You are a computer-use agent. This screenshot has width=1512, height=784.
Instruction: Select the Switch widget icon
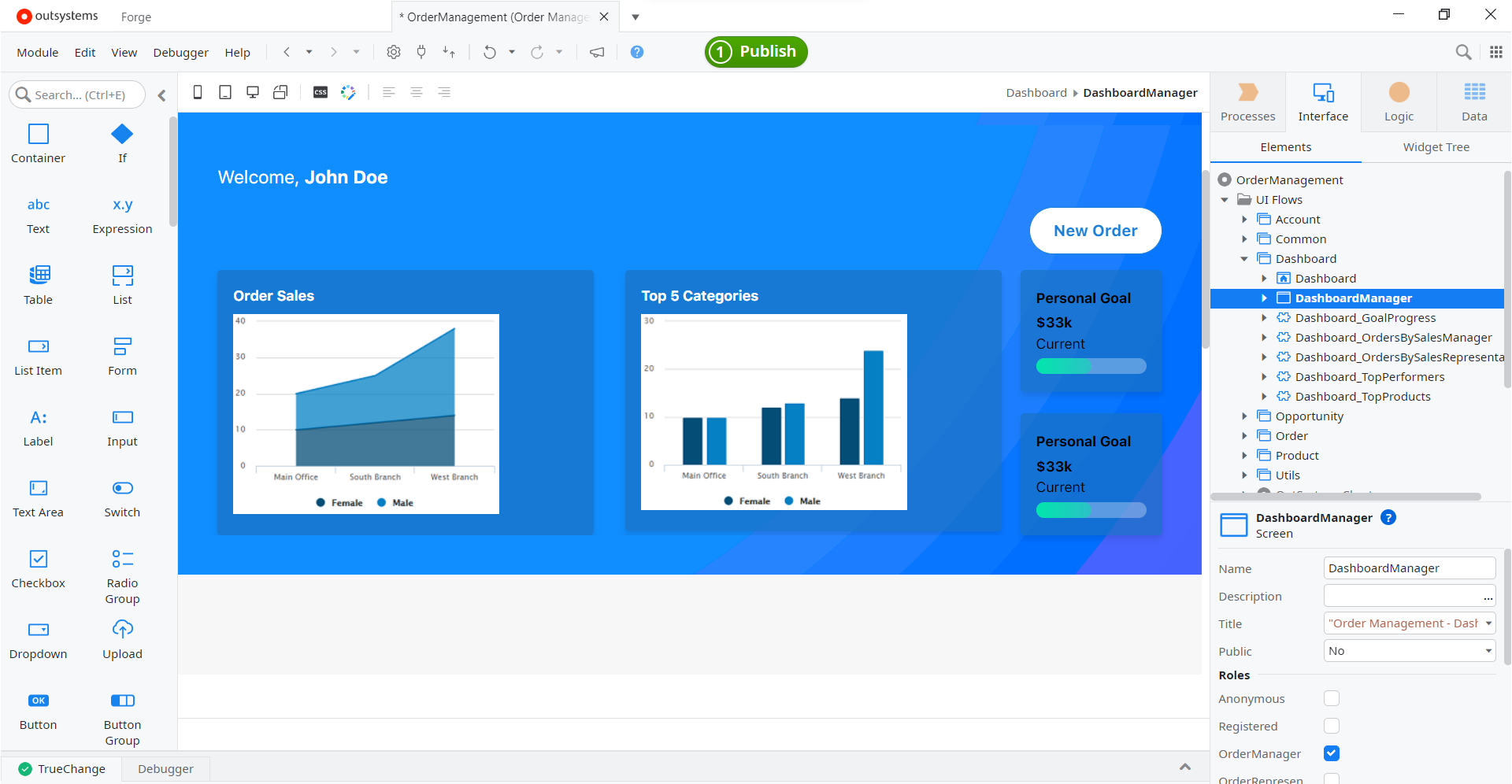[122, 489]
